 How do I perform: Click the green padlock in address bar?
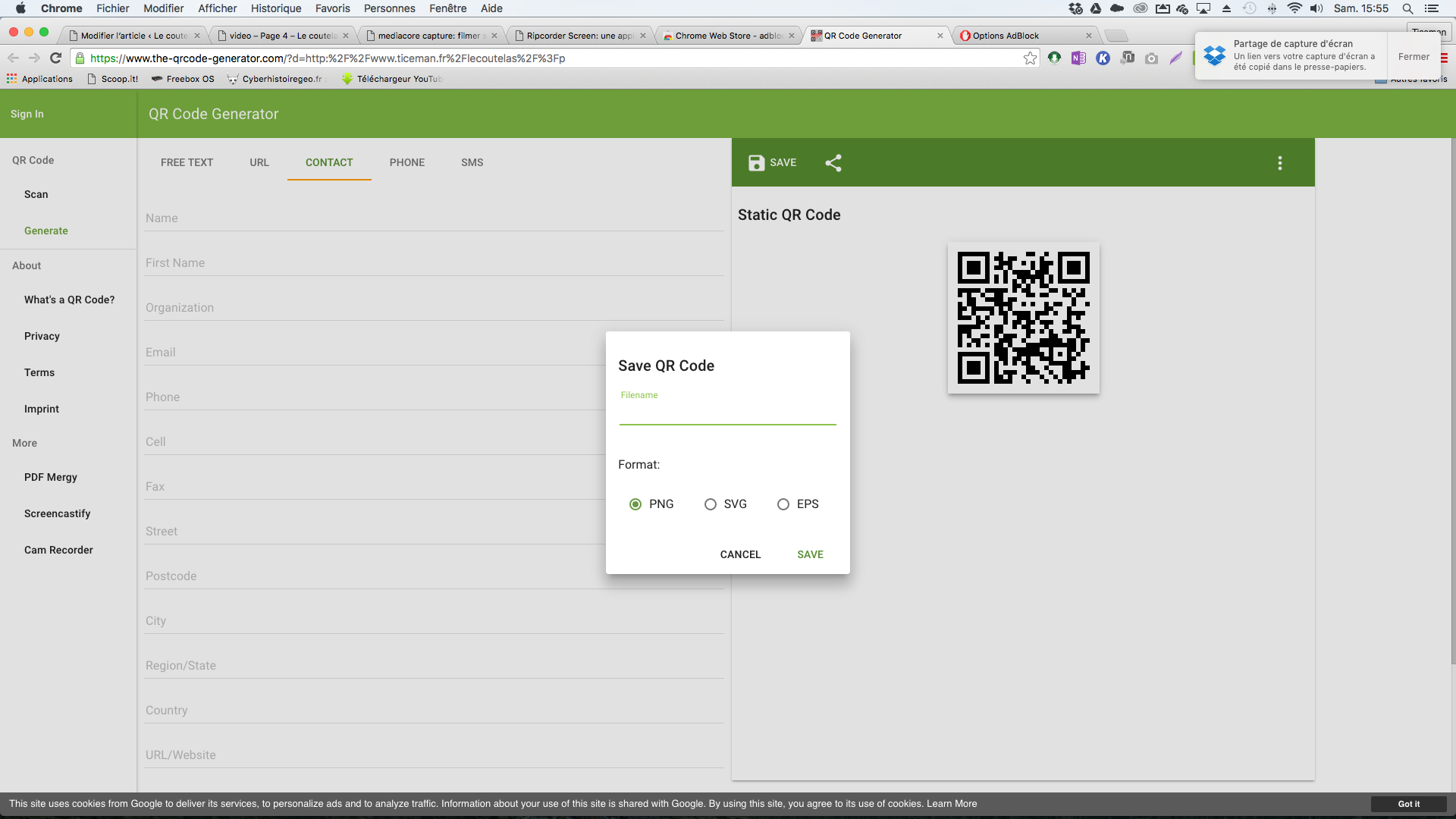click(80, 58)
